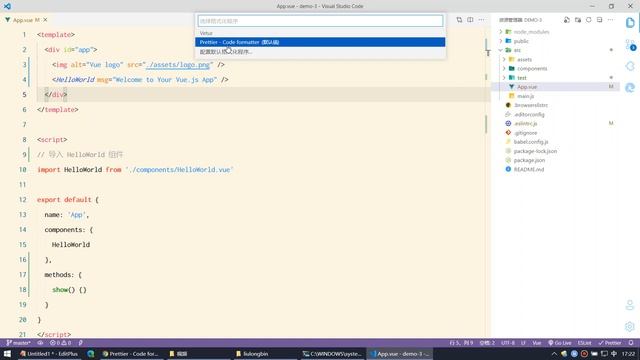
Task: Click the assets/logo.png path link in code
Action: pyautogui.click(x=179, y=64)
